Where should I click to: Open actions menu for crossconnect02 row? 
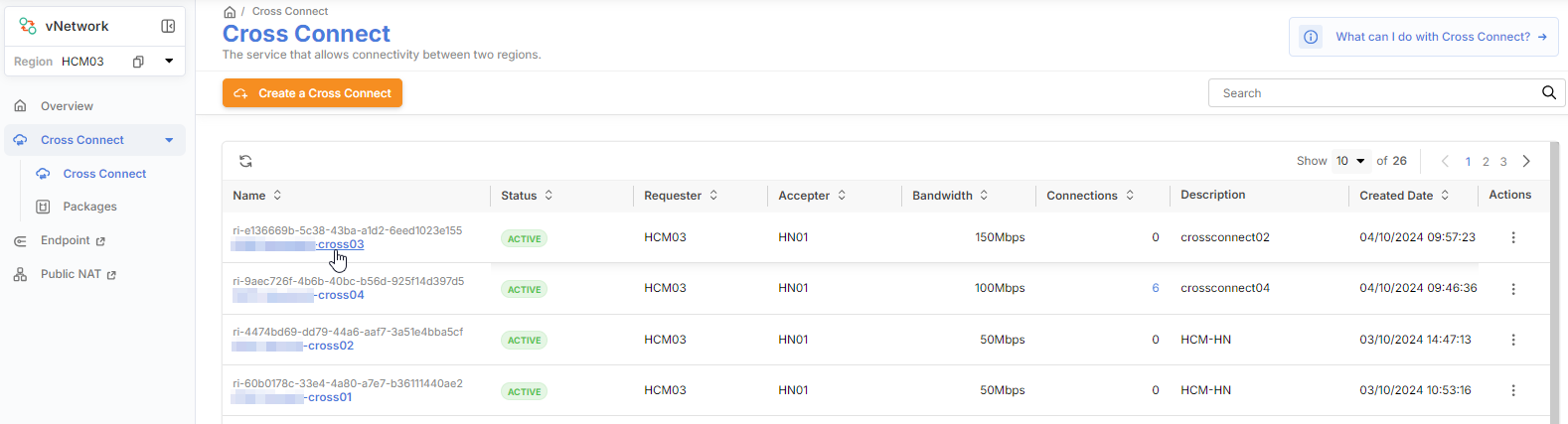click(1513, 237)
